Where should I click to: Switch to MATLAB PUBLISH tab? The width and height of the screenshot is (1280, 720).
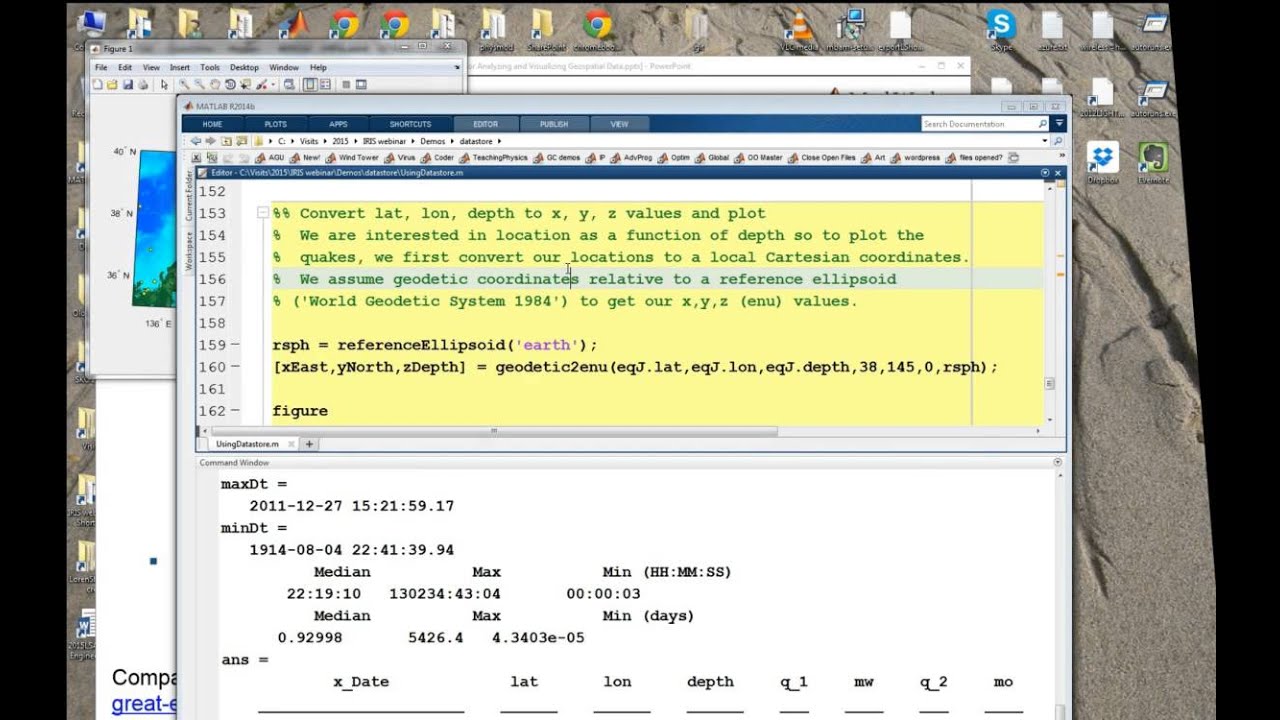click(554, 124)
